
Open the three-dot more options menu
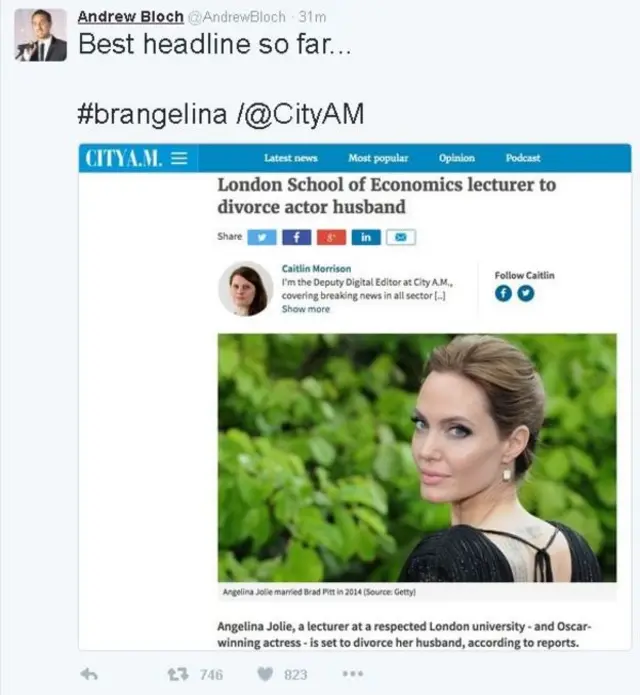pos(353,674)
